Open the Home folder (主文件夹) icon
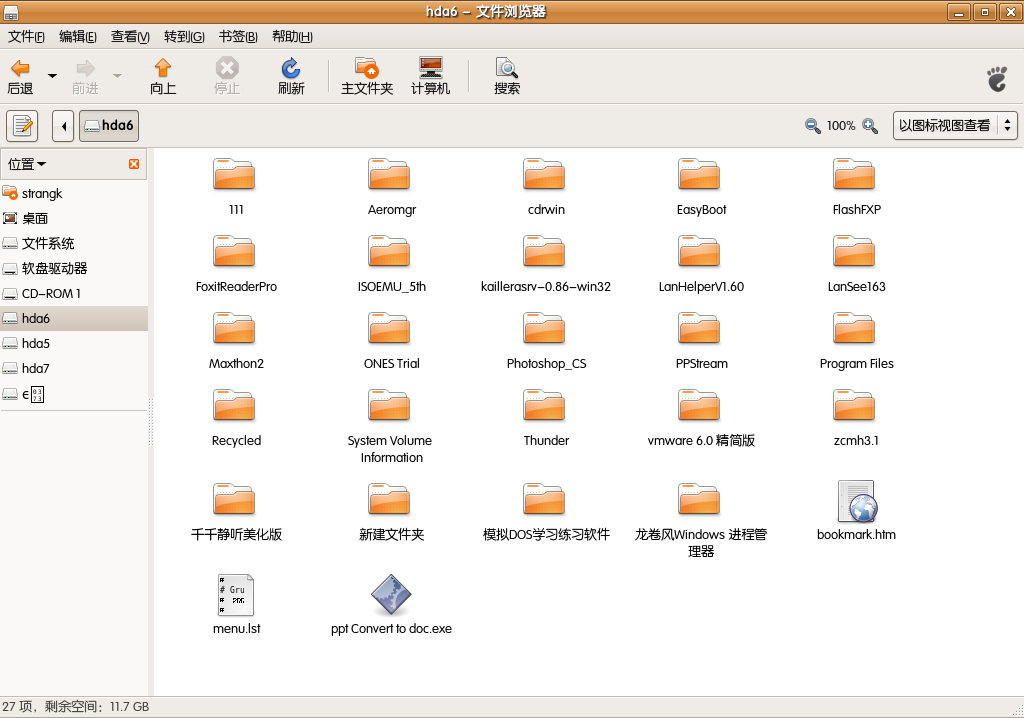This screenshot has width=1024, height=718. [366, 68]
